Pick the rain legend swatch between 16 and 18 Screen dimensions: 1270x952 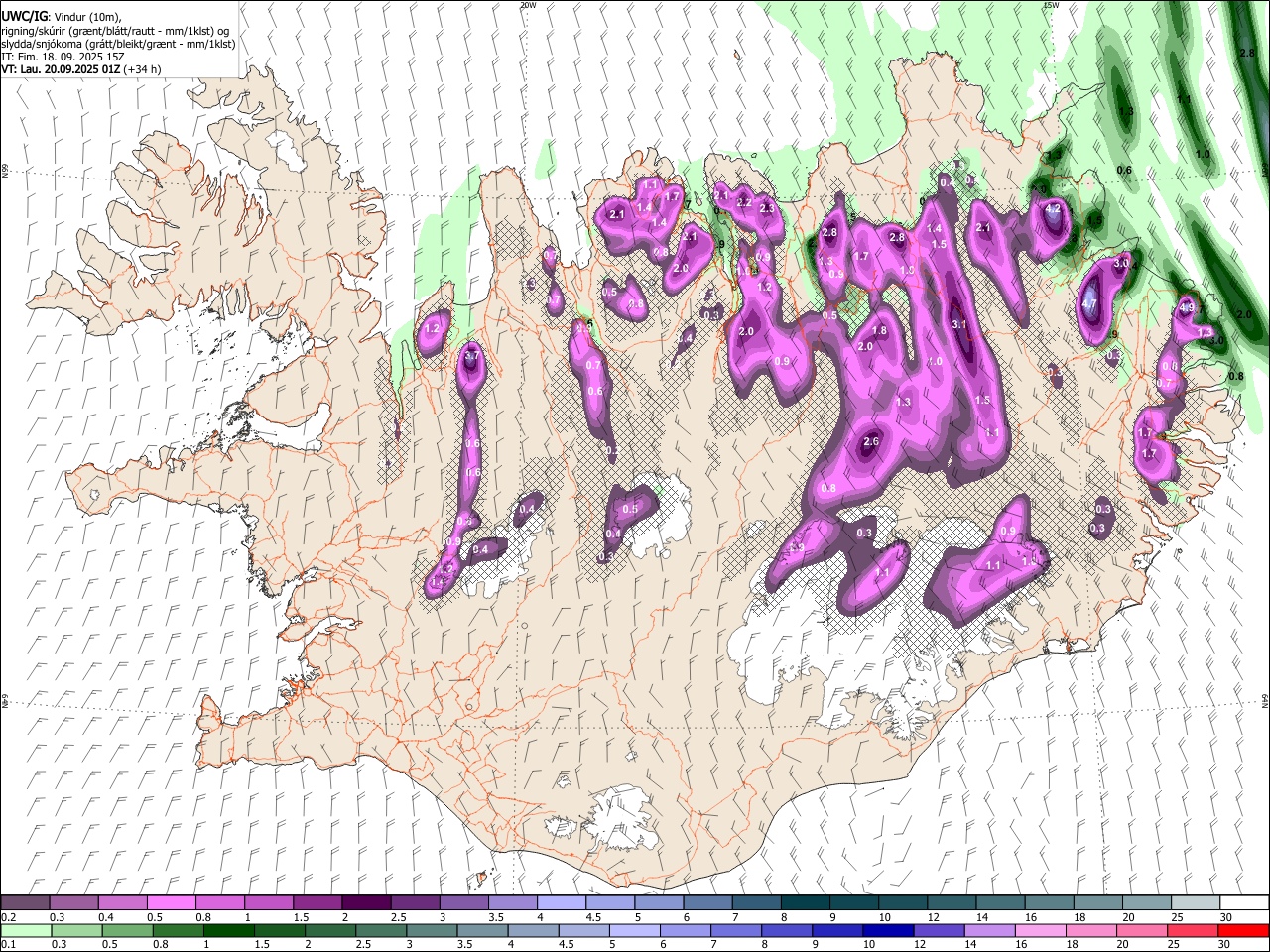click(x=1043, y=930)
